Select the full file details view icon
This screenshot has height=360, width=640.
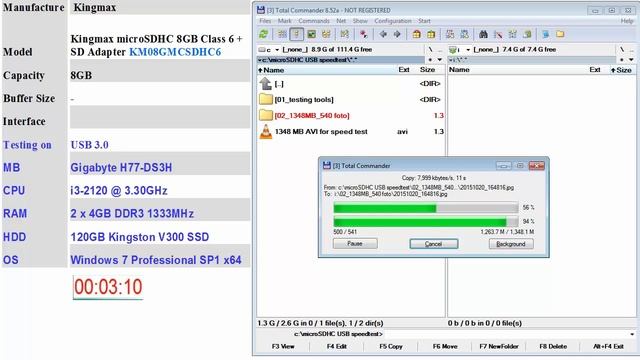(297, 34)
